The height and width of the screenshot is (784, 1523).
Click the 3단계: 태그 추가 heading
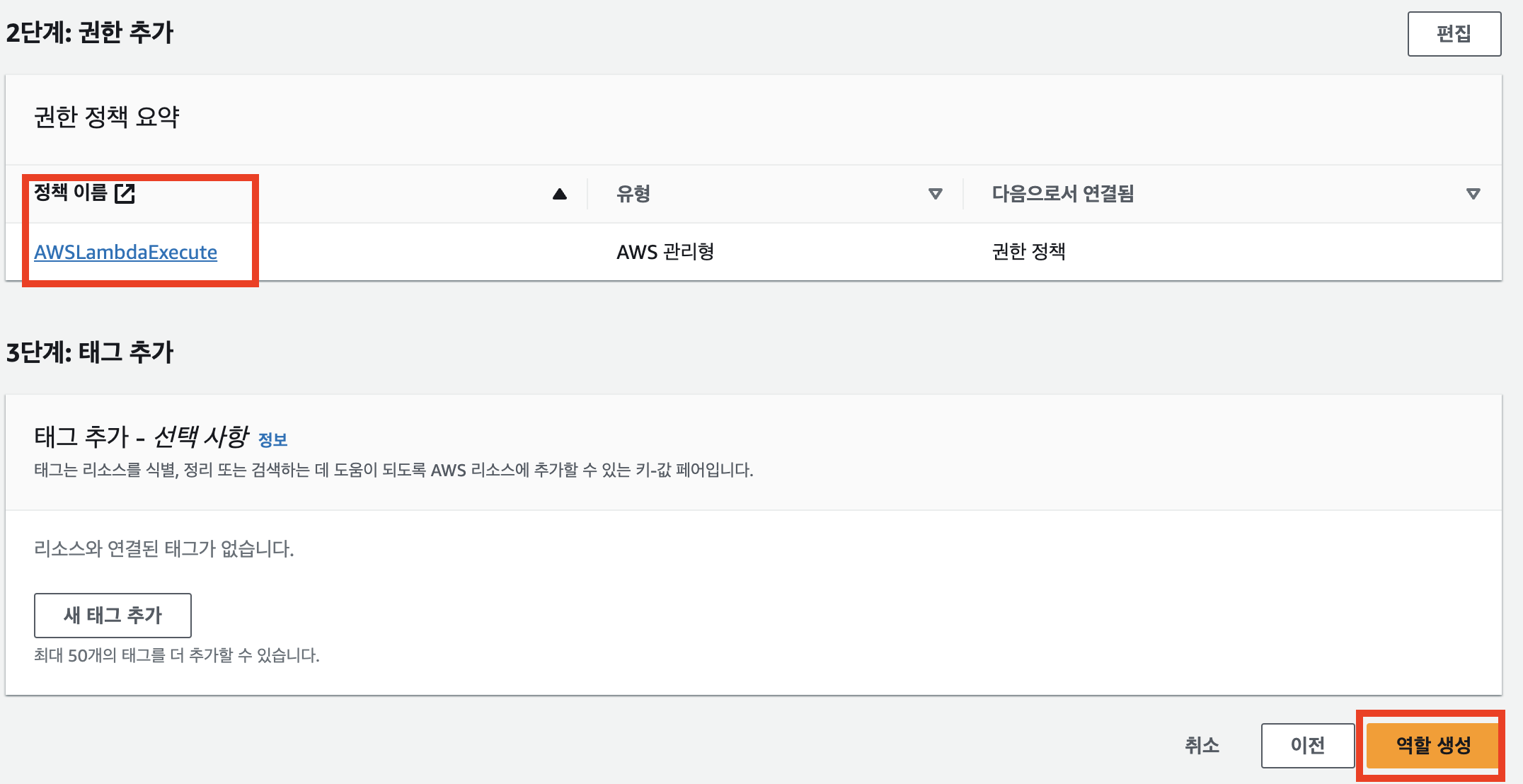tap(90, 352)
